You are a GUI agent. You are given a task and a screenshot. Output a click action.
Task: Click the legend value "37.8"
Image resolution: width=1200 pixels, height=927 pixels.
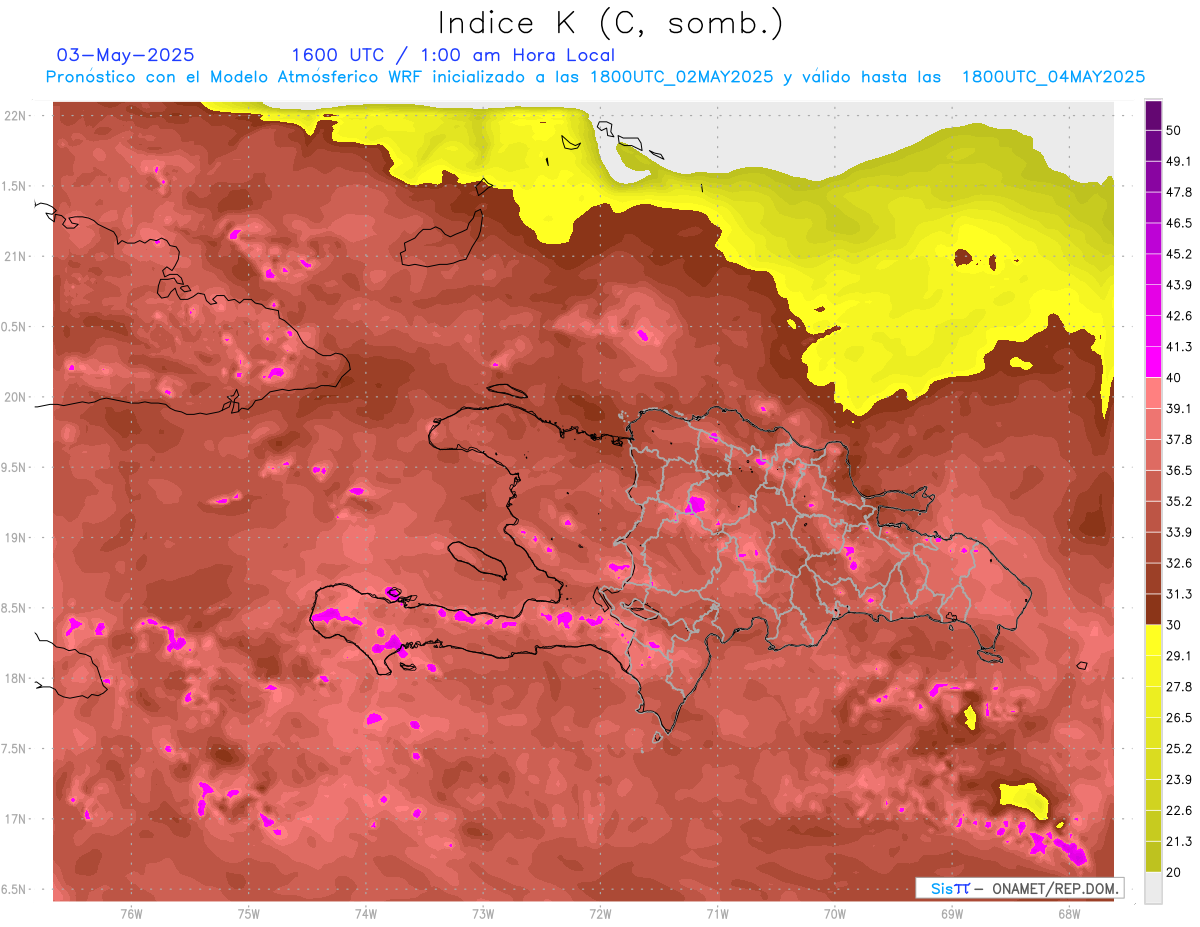pos(1180,439)
